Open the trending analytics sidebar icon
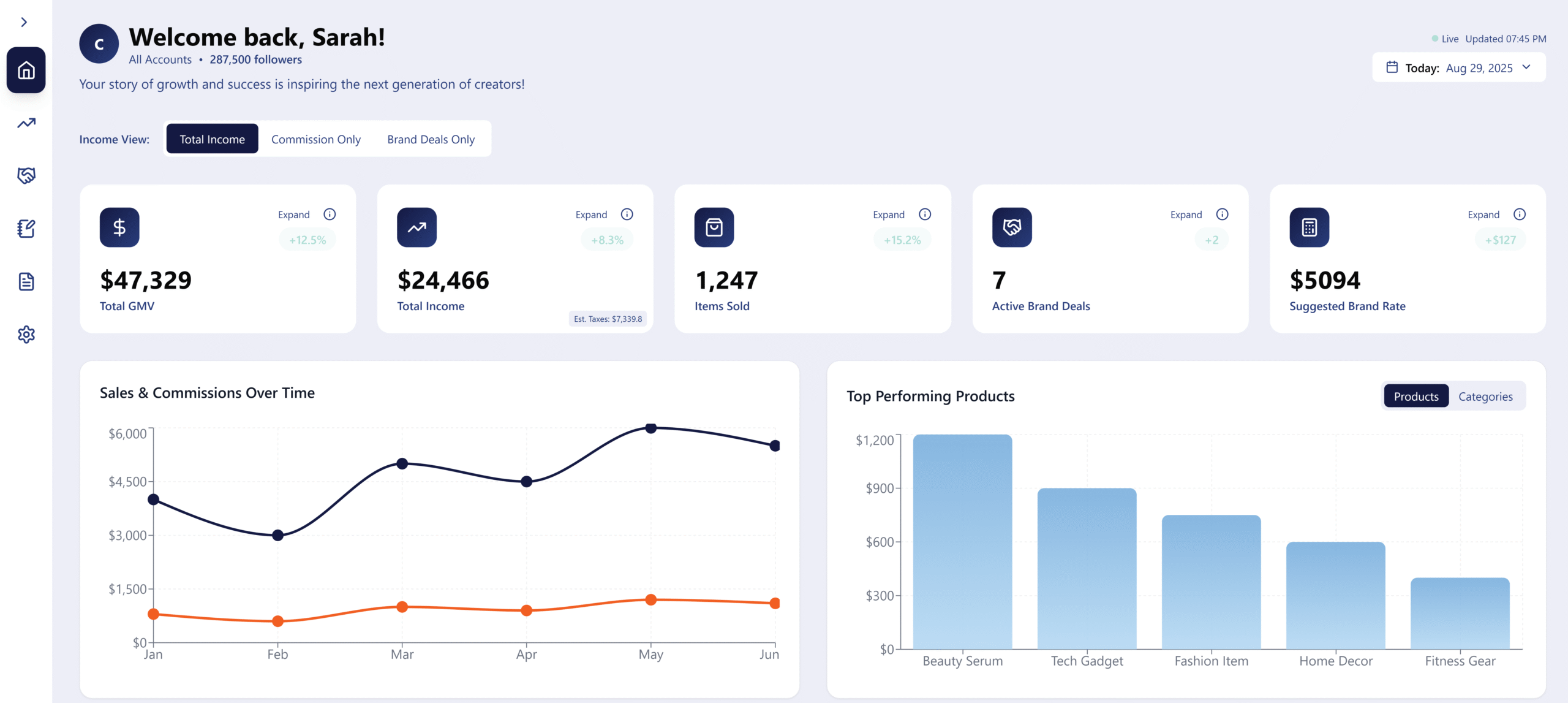 pos(26,123)
